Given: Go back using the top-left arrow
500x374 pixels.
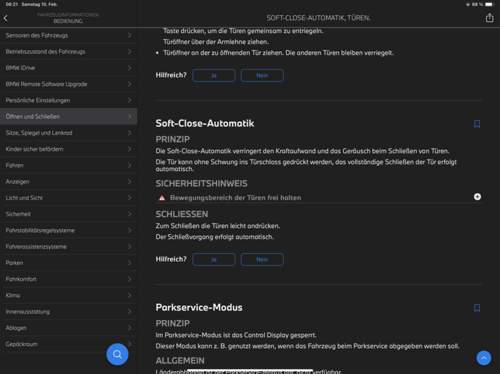Looking at the screenshot, I should tap(5, 18).
